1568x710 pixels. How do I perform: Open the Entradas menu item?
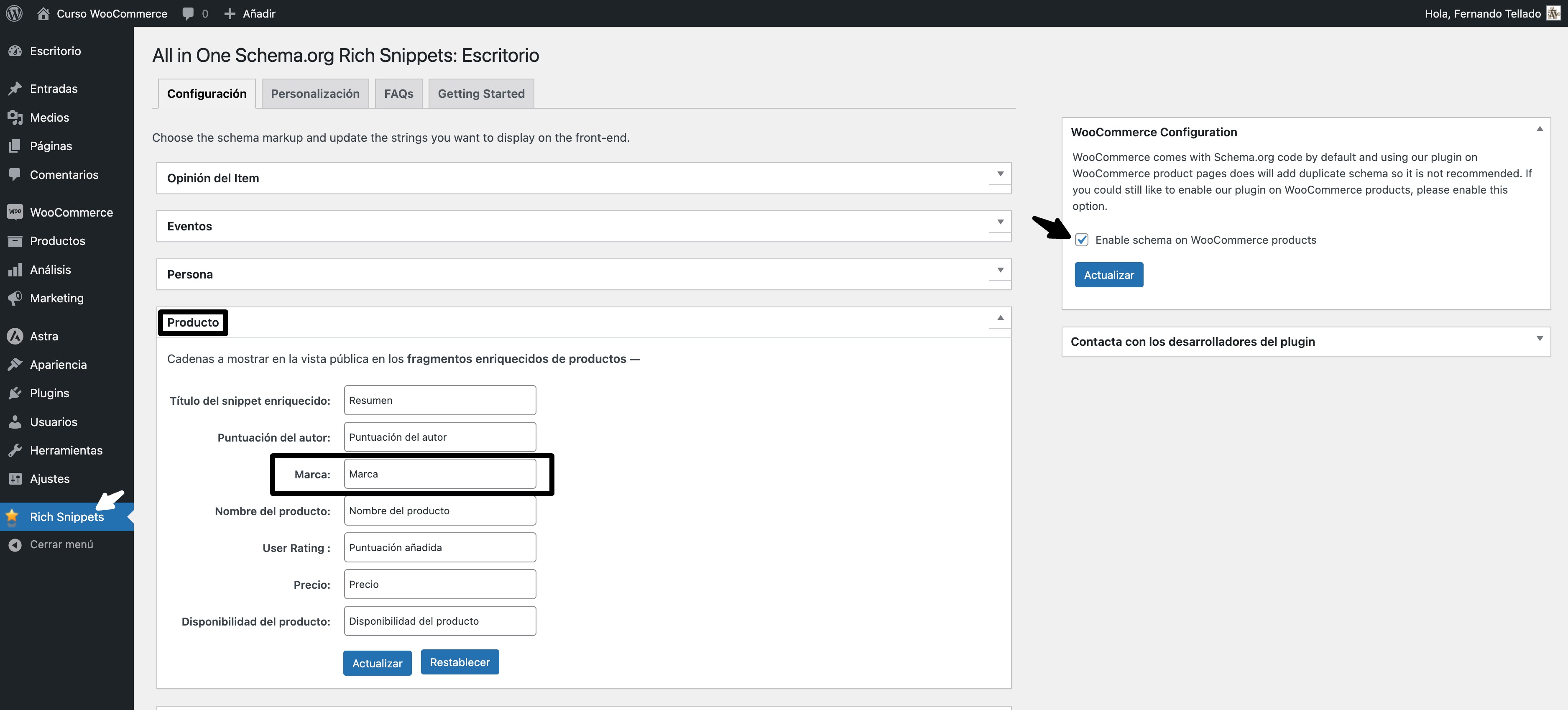point(67,89)
